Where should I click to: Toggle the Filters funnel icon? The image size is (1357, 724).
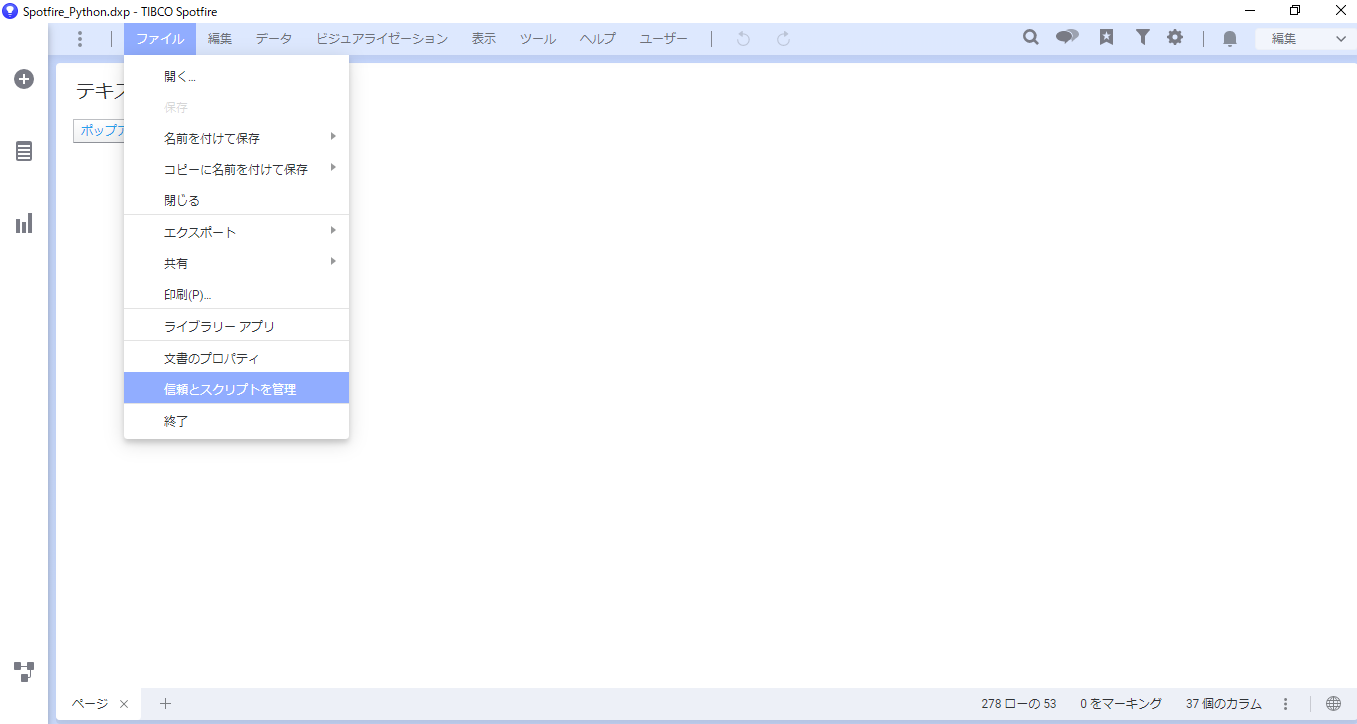(1142, 38)
